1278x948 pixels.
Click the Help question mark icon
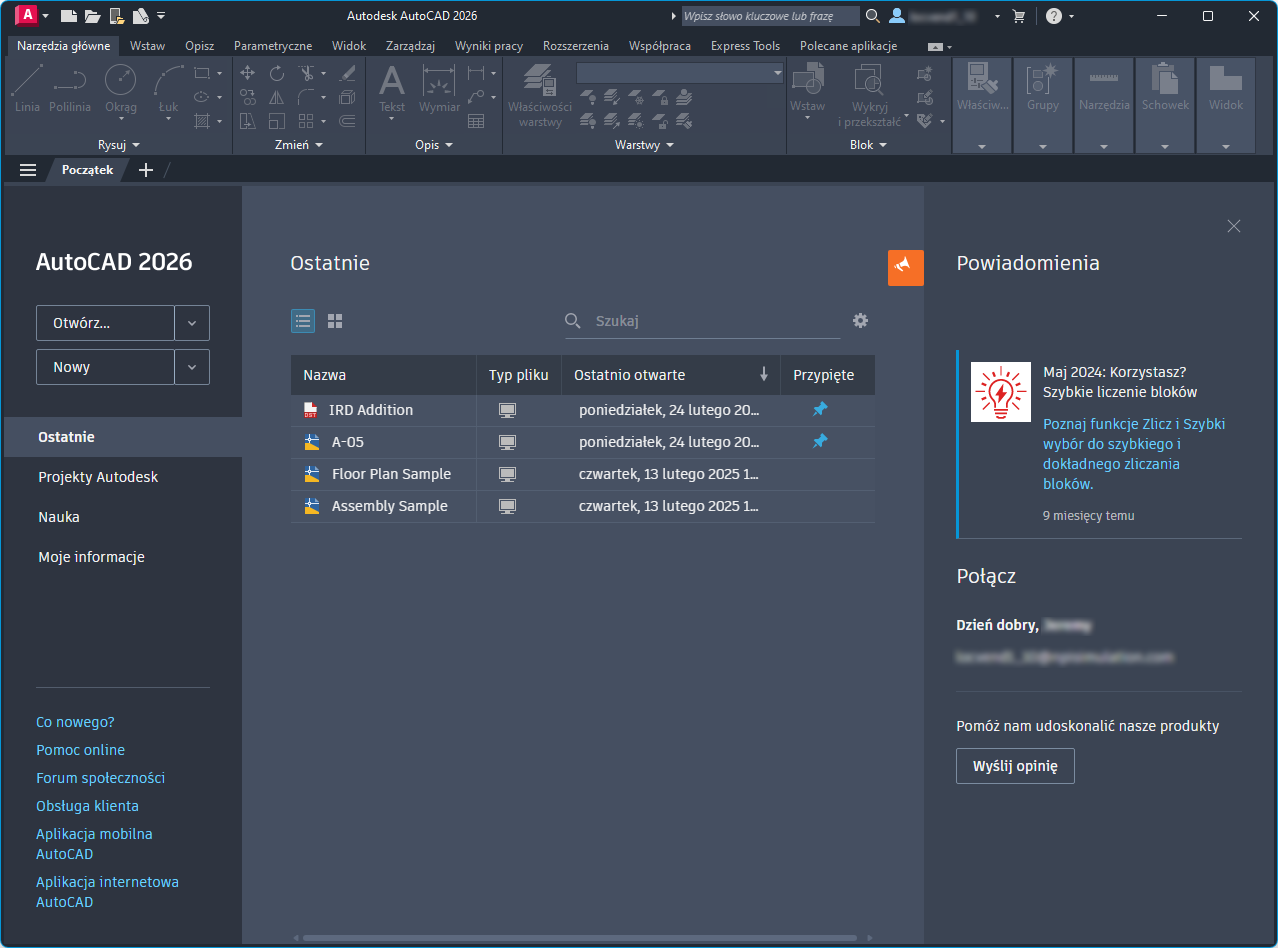1053,16
